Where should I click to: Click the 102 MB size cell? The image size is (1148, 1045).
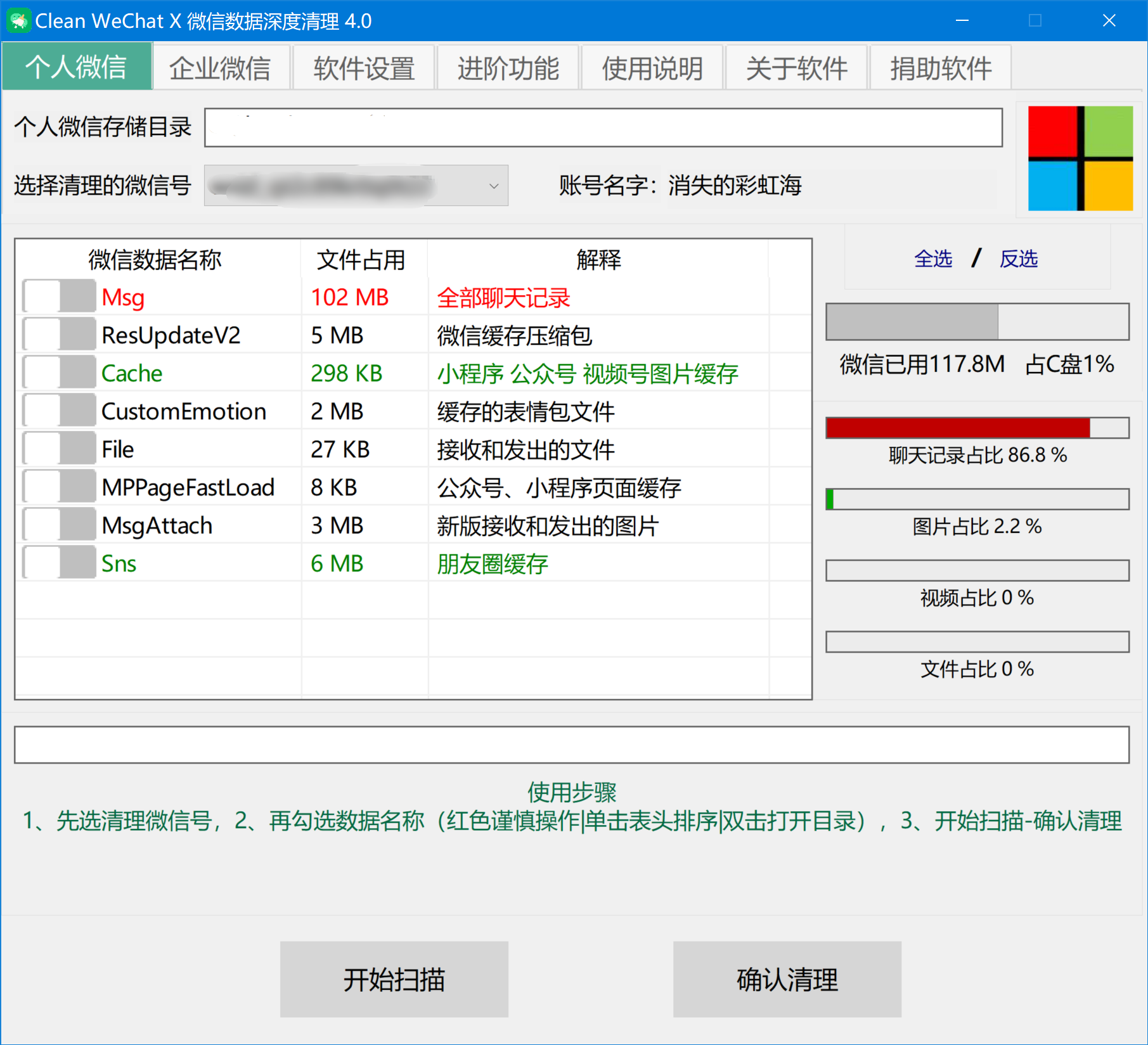coord(350,297)
